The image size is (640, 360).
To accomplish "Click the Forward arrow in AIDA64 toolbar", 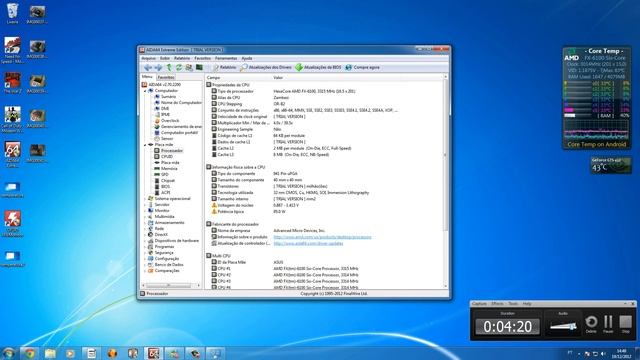I will coord(158,67).
